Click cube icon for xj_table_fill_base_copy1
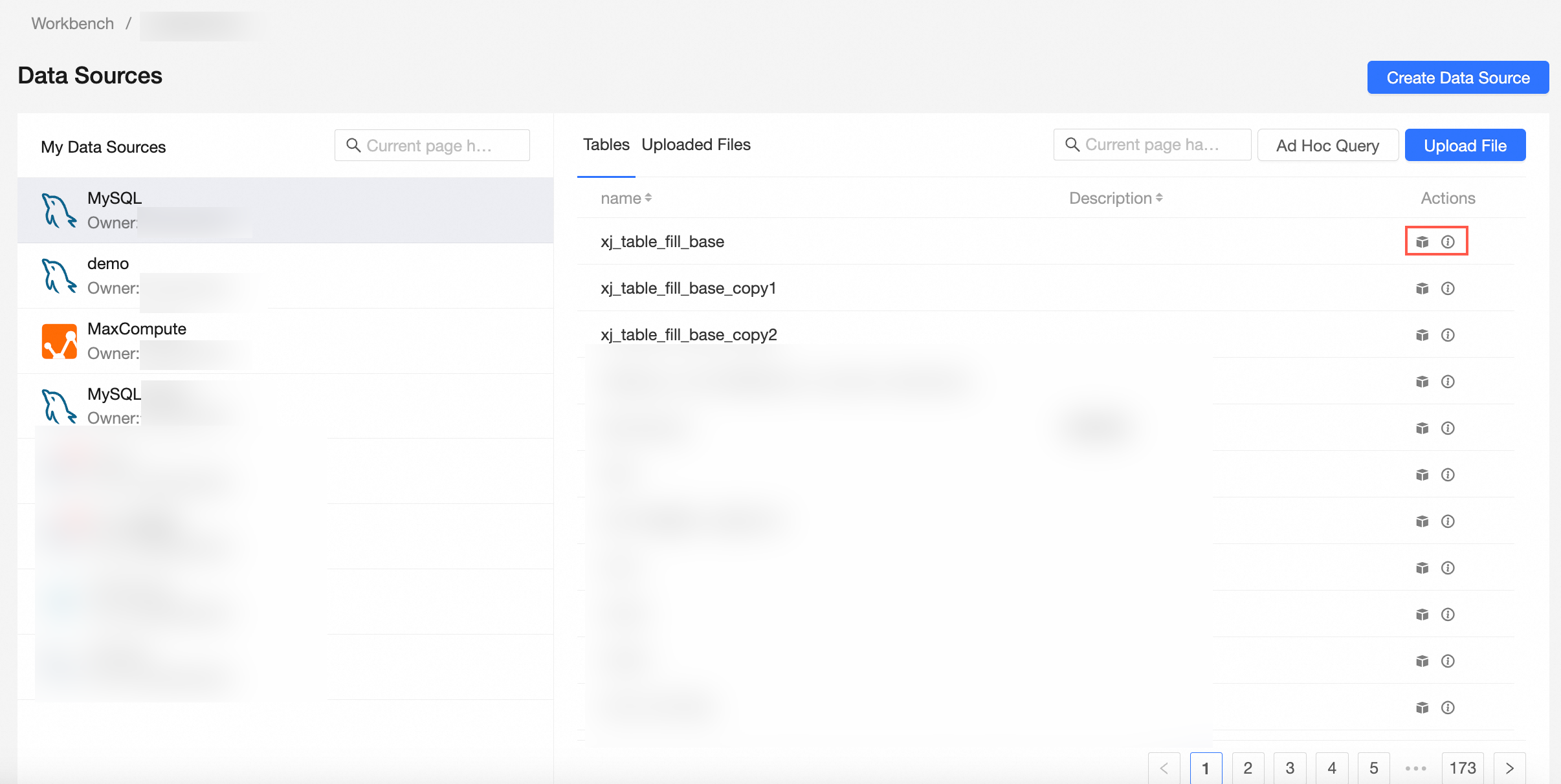Screen dimensions: 1561x784 coord(1422,289)
